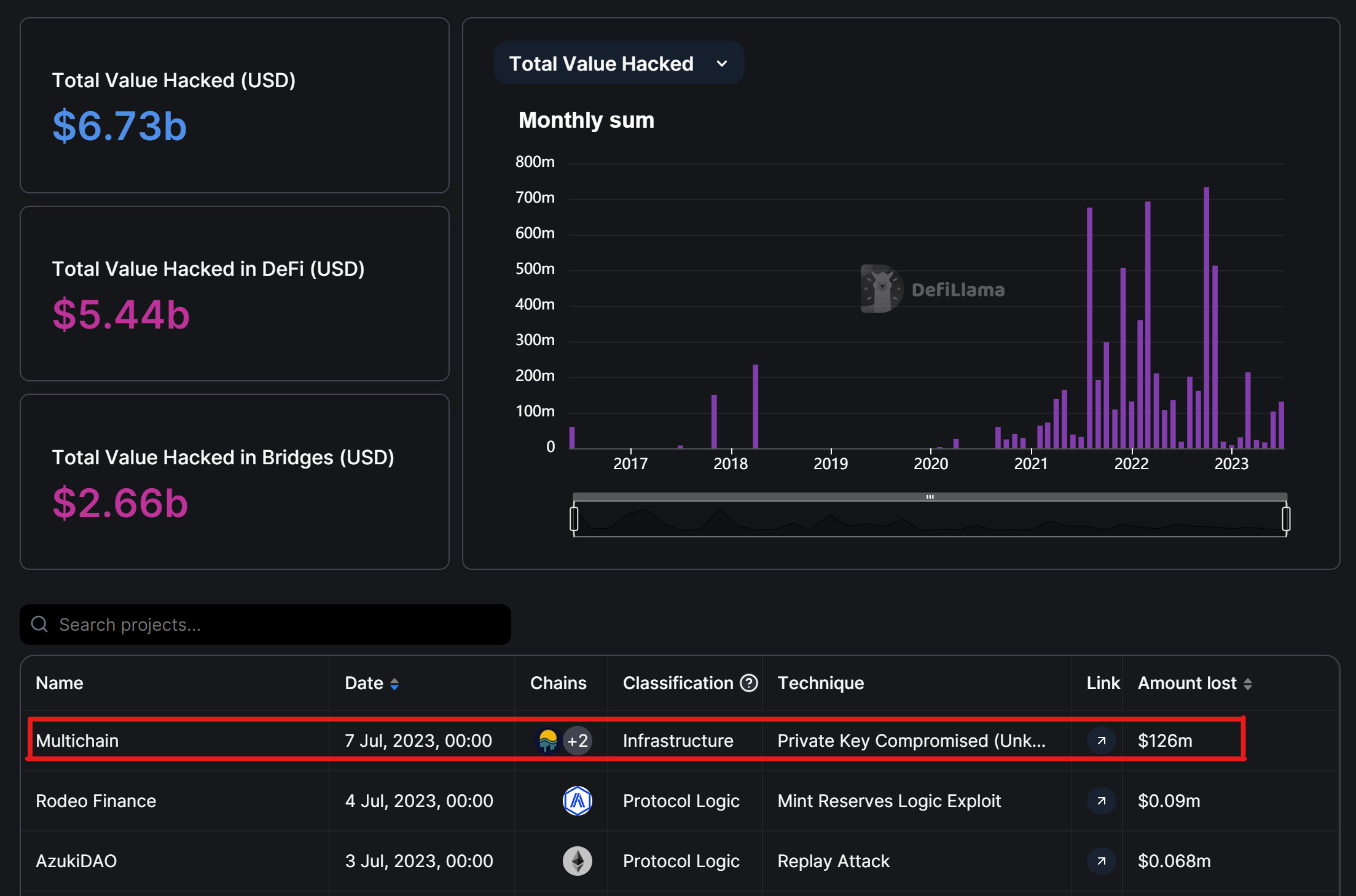Image resolution: width=1356 pixels, height=896 pixels.
Task: Click the $2.66b bridges hacked figure
Action: (x=120, y=503)
